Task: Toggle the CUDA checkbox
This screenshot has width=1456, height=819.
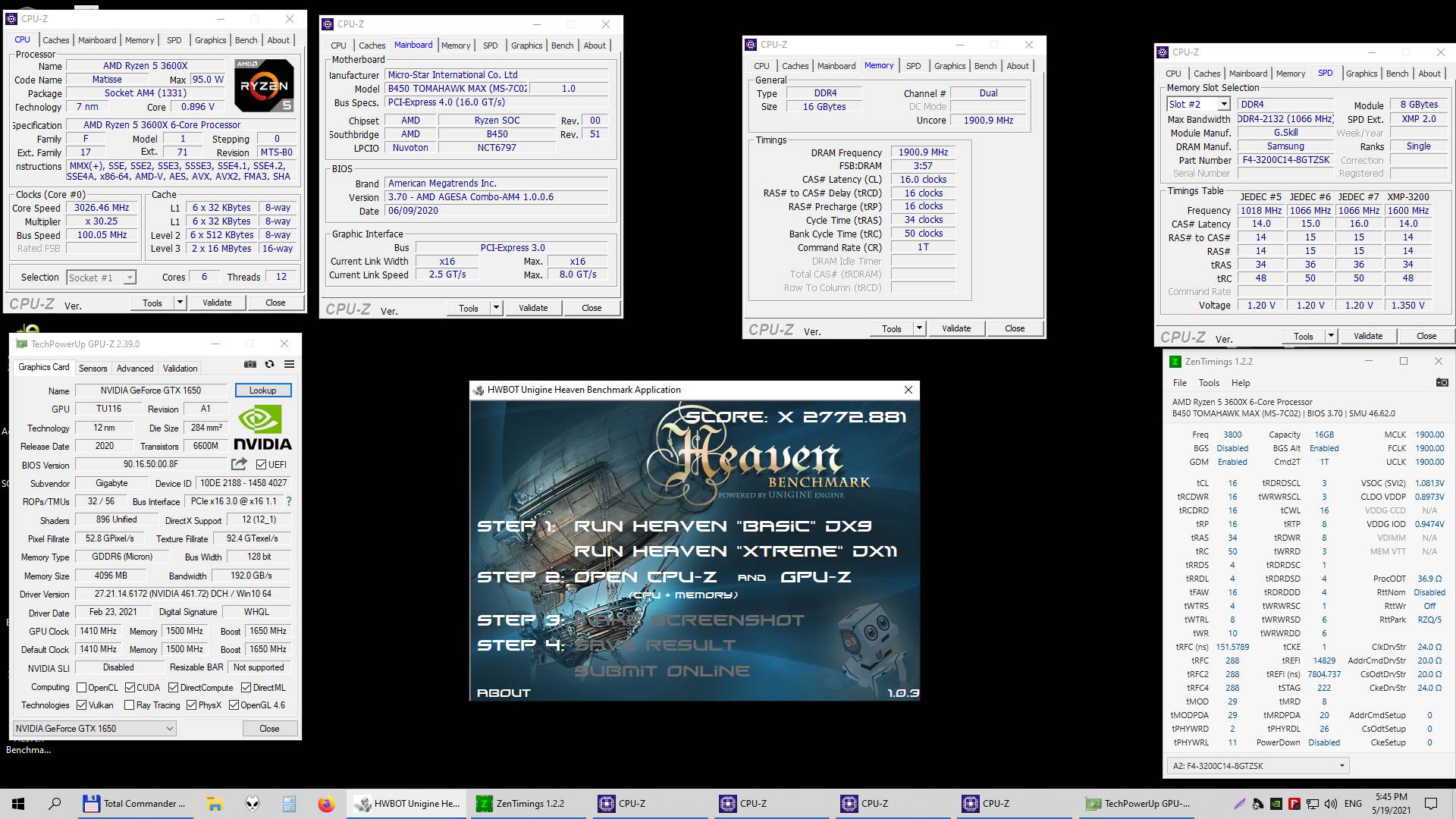Action: [x=130, y=688]
